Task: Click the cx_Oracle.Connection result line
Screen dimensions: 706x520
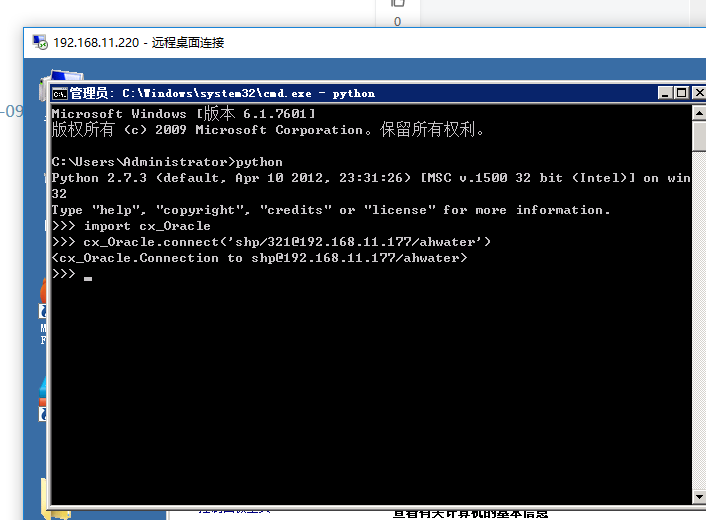Action: pos(259,258)
